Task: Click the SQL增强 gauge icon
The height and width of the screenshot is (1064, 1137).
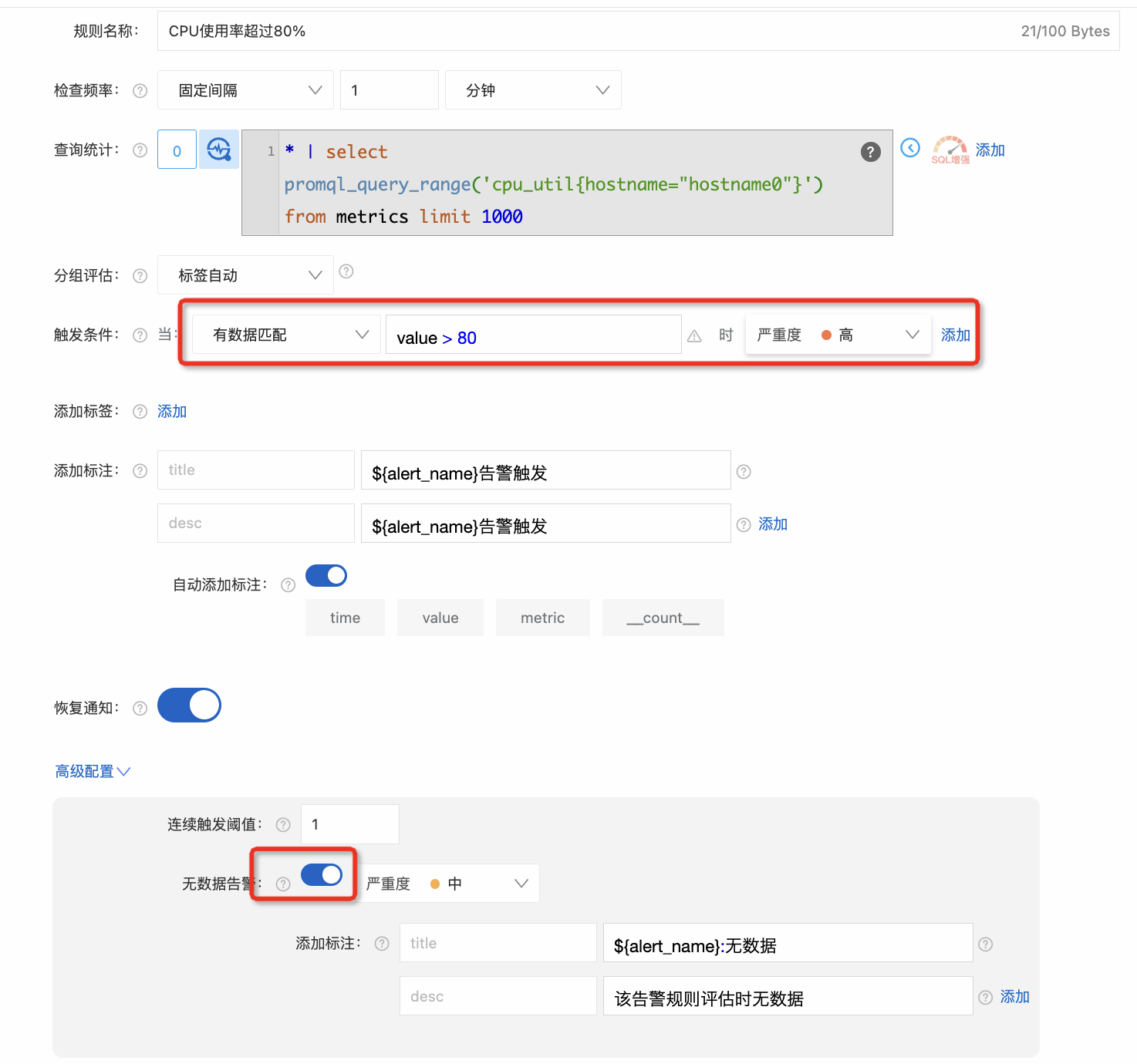Action: (x=950, y=150)
